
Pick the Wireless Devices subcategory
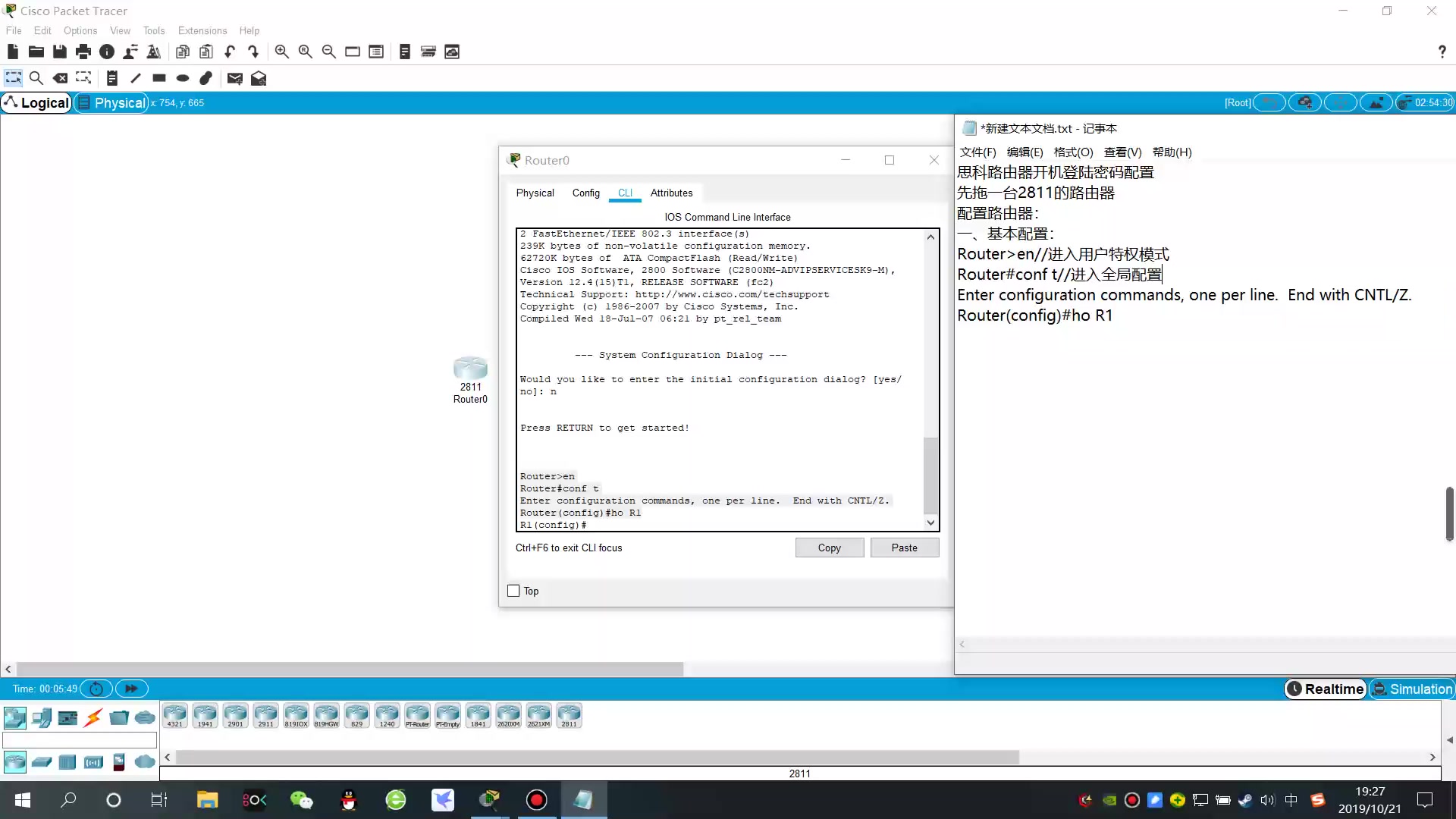coord(93,762)
